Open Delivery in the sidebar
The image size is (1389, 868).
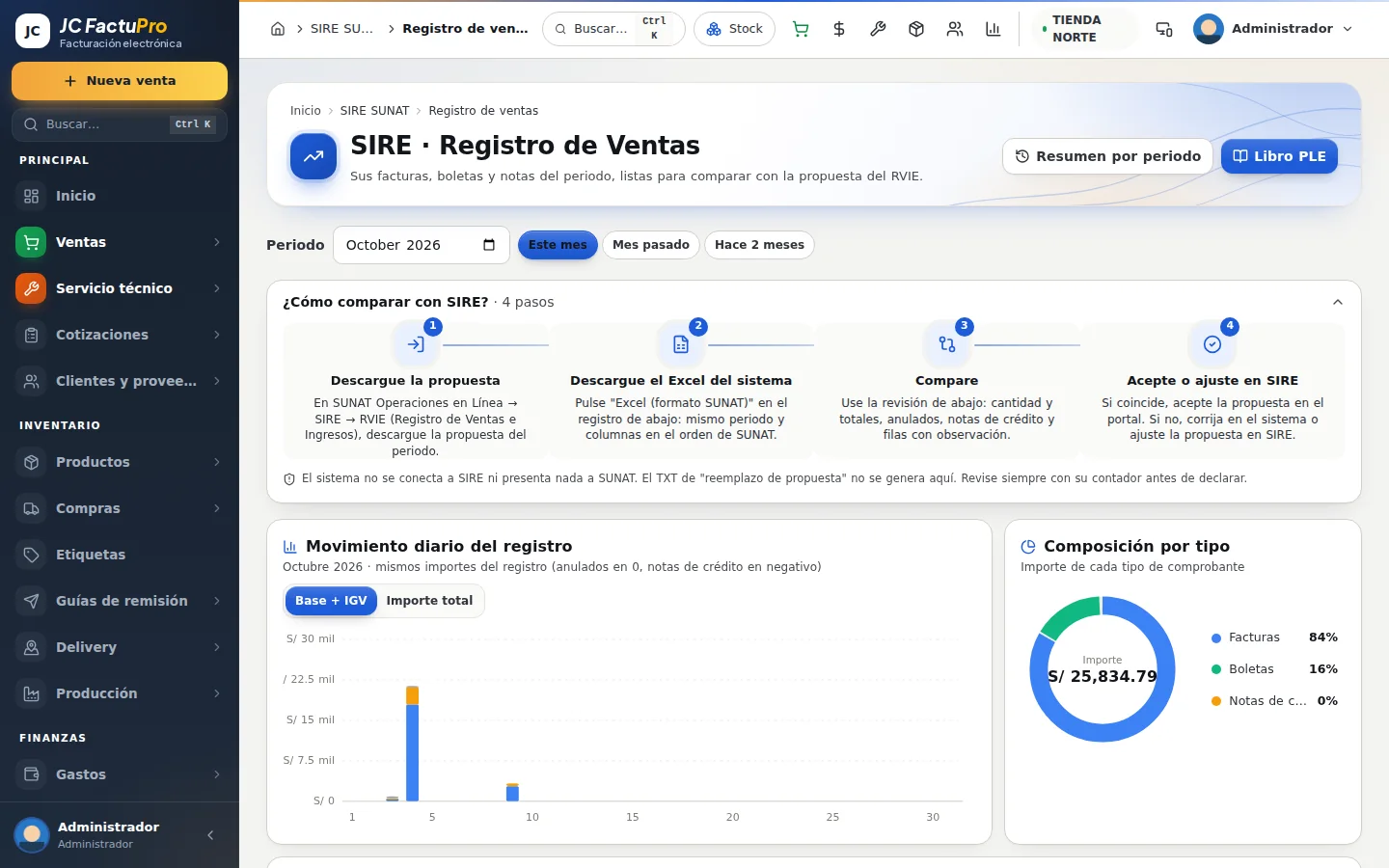(x=120, y=647)
